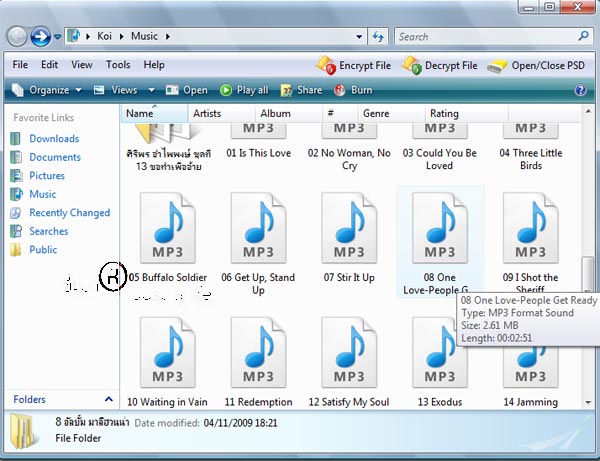Expand the Folders pane chevron

coord(109,399)
